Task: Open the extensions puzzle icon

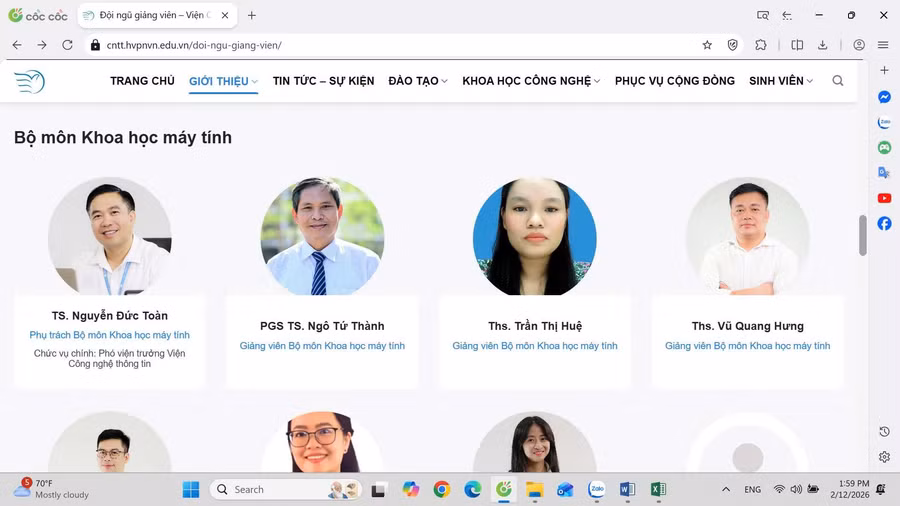Action: click(x=761, y=45)
